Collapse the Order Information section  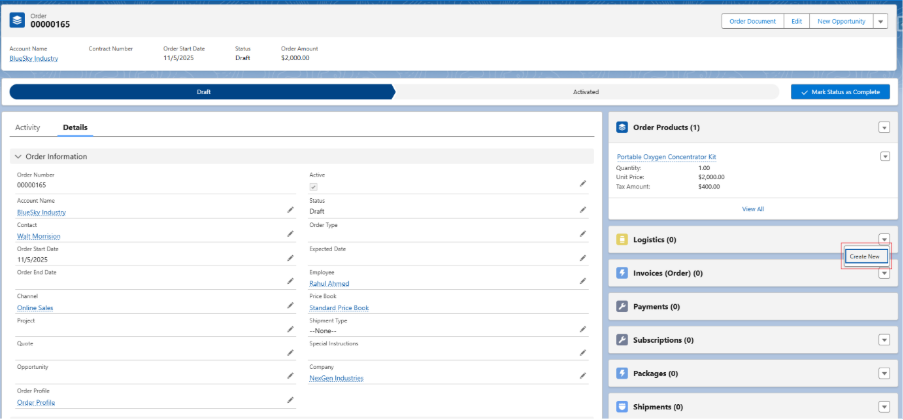[x=18, y=157]
